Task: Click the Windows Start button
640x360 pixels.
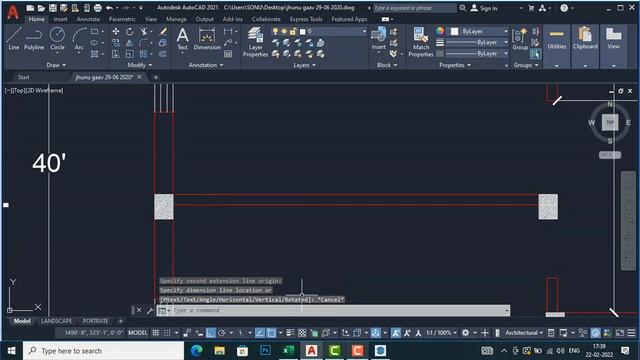Action: coord(11,351)
